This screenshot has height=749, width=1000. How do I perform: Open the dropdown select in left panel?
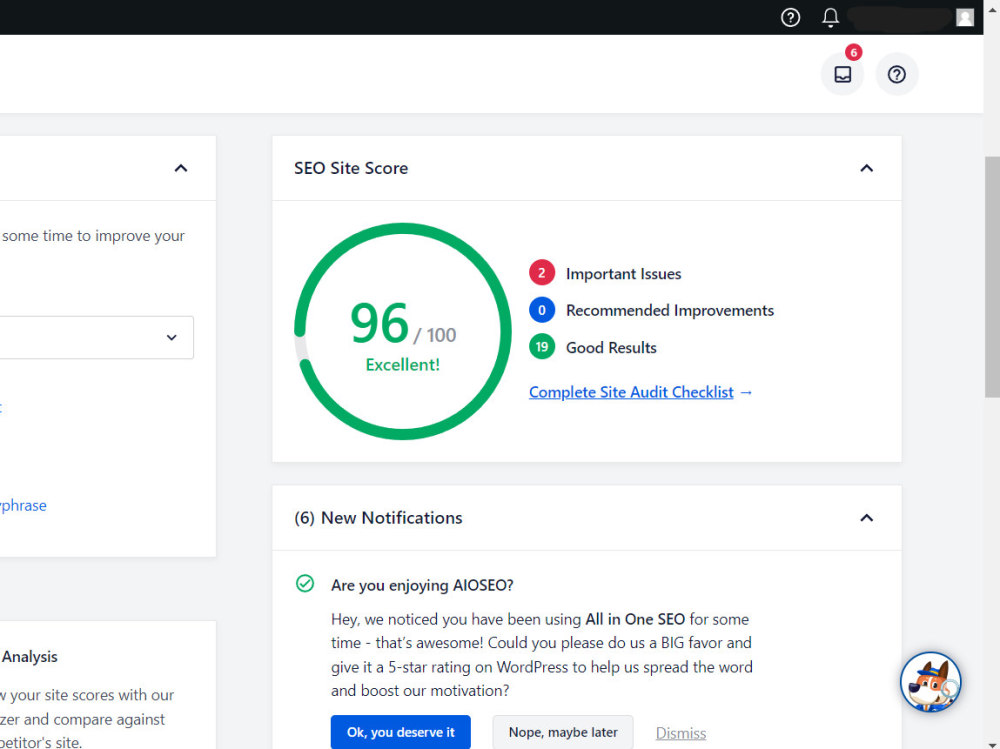tap(96, 337)
